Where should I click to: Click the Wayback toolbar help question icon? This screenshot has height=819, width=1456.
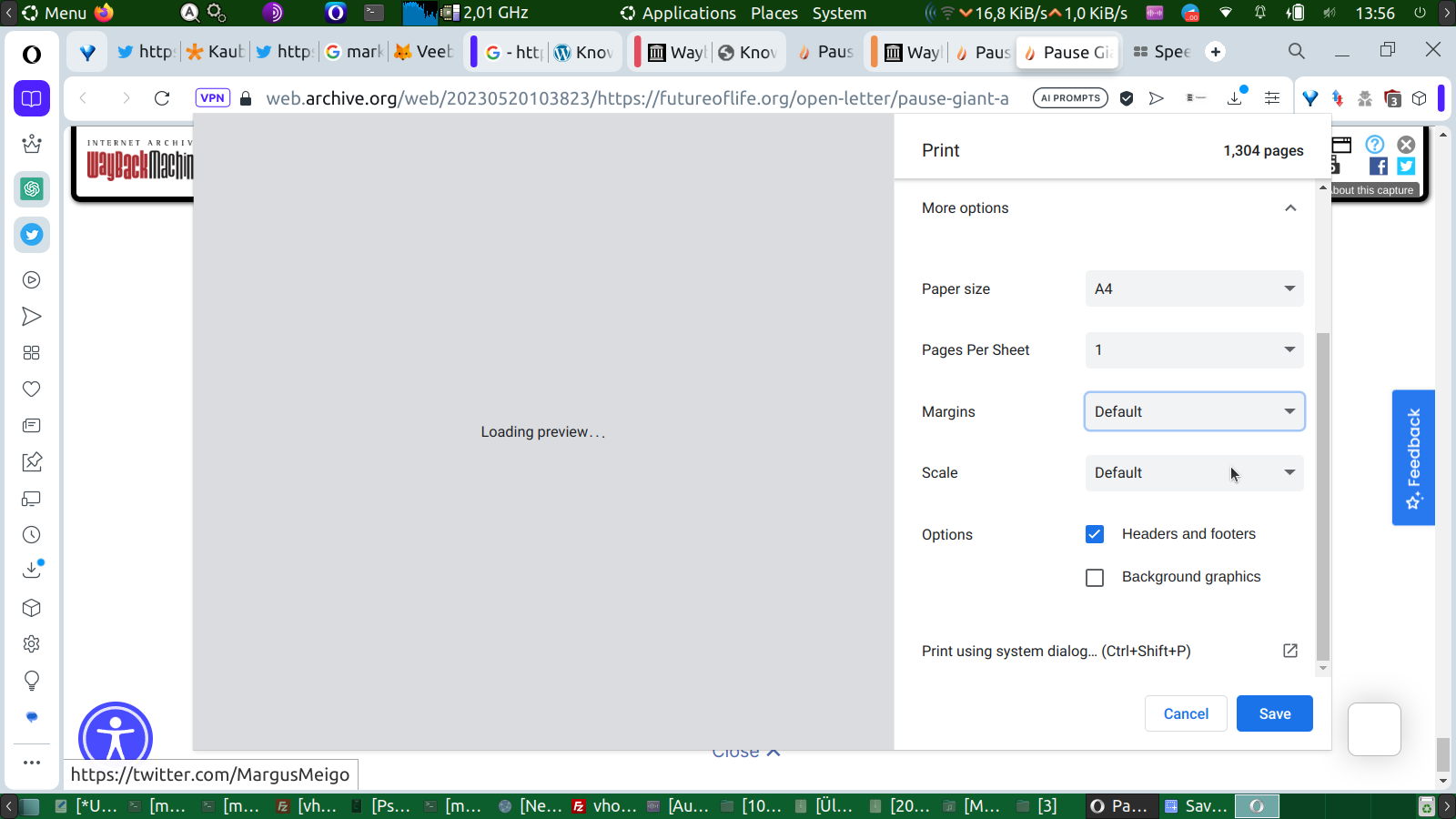tap(1375, 145)
